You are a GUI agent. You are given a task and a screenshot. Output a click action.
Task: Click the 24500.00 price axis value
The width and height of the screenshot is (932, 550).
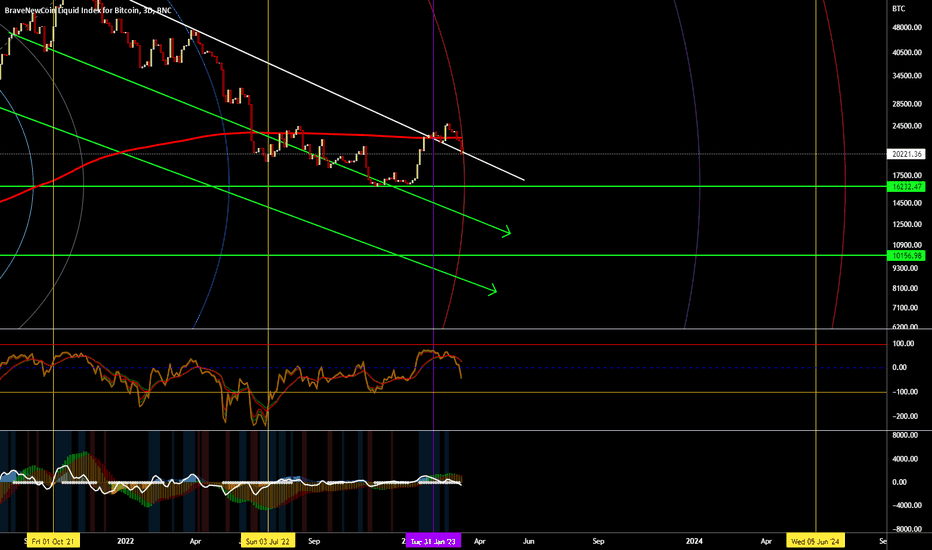[x=906, y=126]
